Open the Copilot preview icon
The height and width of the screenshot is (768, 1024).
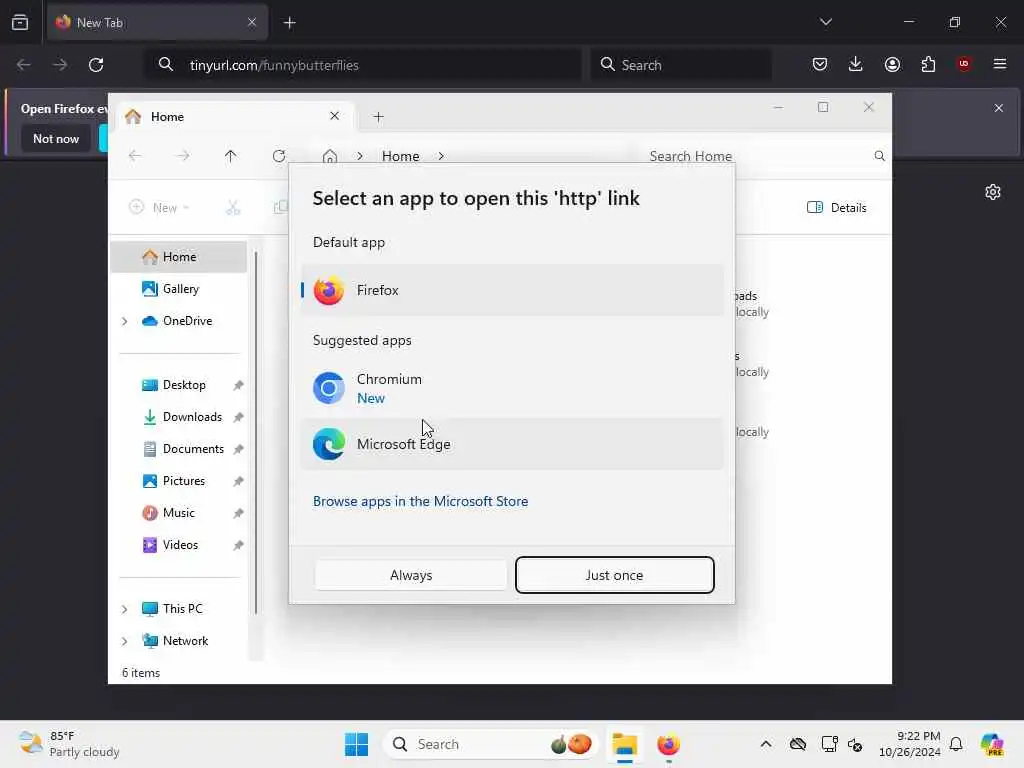pos(993,744)
